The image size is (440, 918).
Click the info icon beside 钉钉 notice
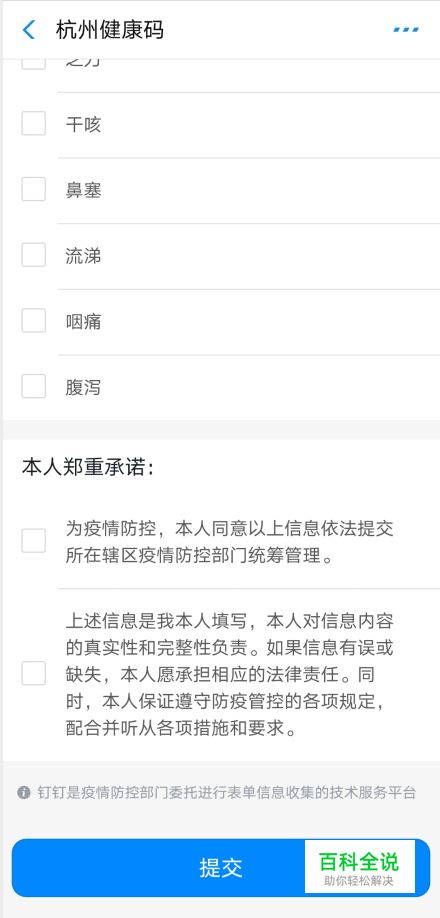(23, 793)
